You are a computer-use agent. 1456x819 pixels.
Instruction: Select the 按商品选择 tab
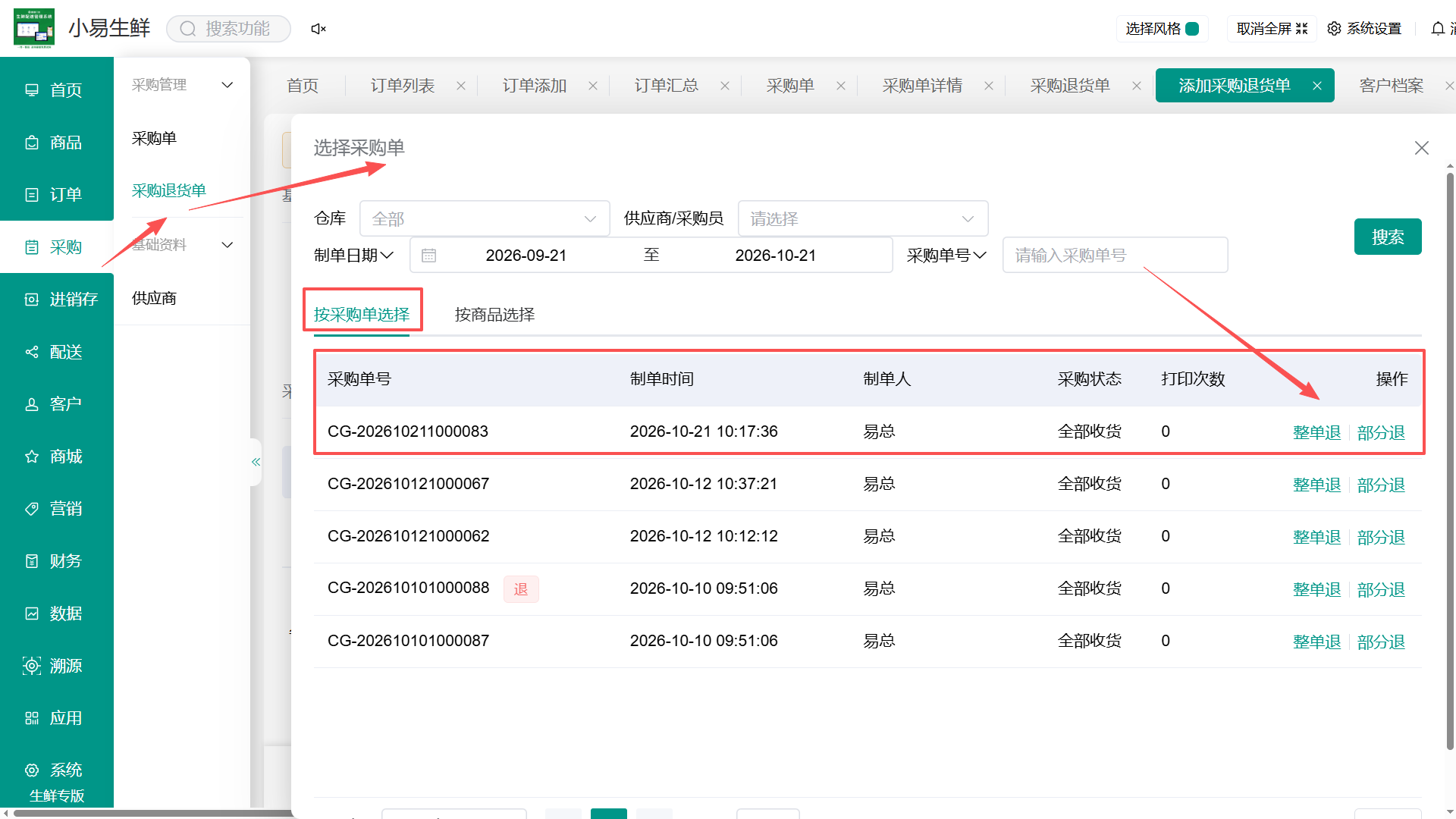(494, 314)
